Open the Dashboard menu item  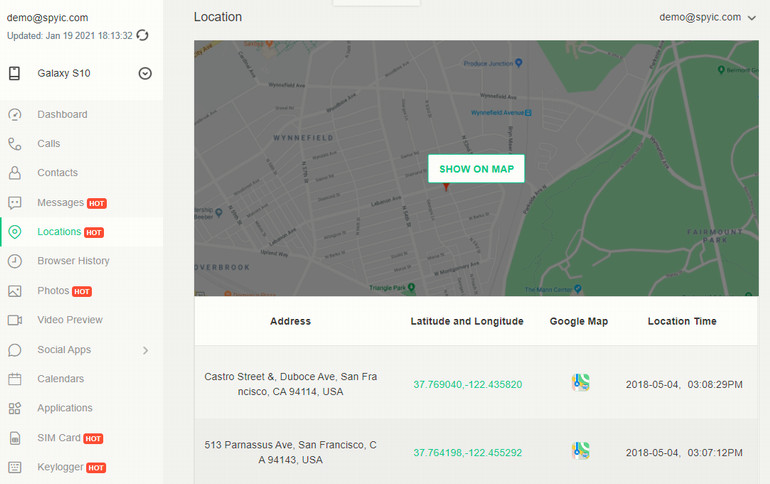(x=62, y=114)
